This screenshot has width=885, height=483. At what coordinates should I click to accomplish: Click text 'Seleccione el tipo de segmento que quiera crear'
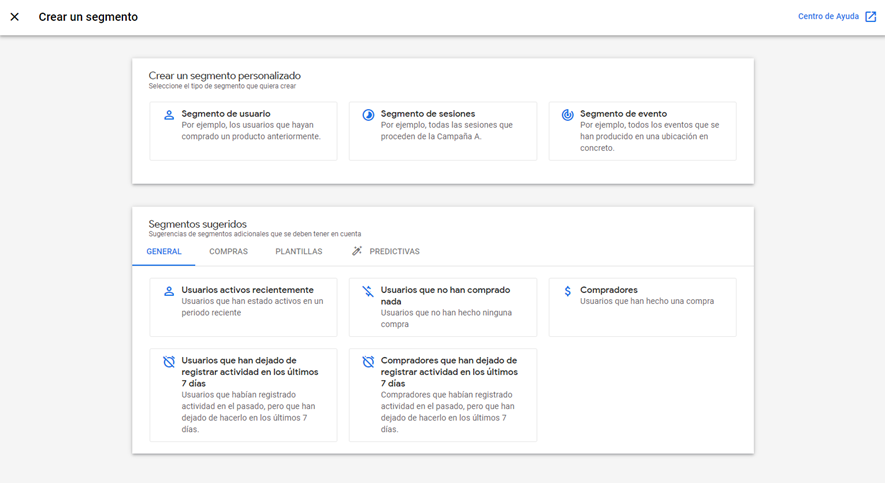[222, 86]
